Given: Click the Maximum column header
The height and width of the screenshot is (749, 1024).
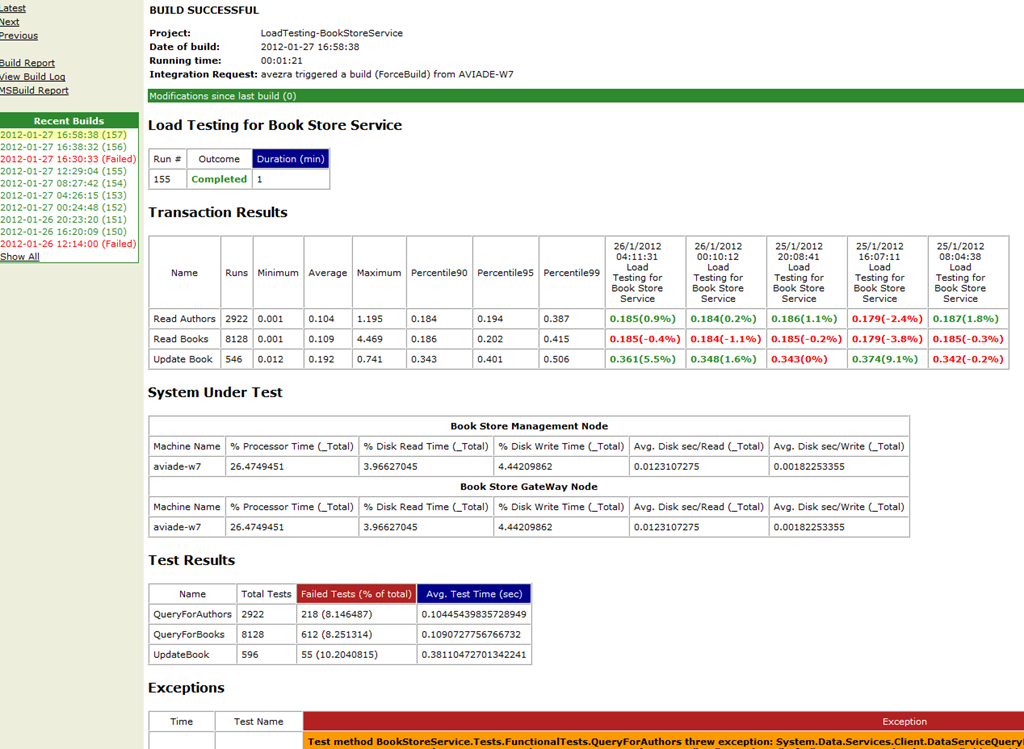Looking at the screenshot, I should point(379,273).
